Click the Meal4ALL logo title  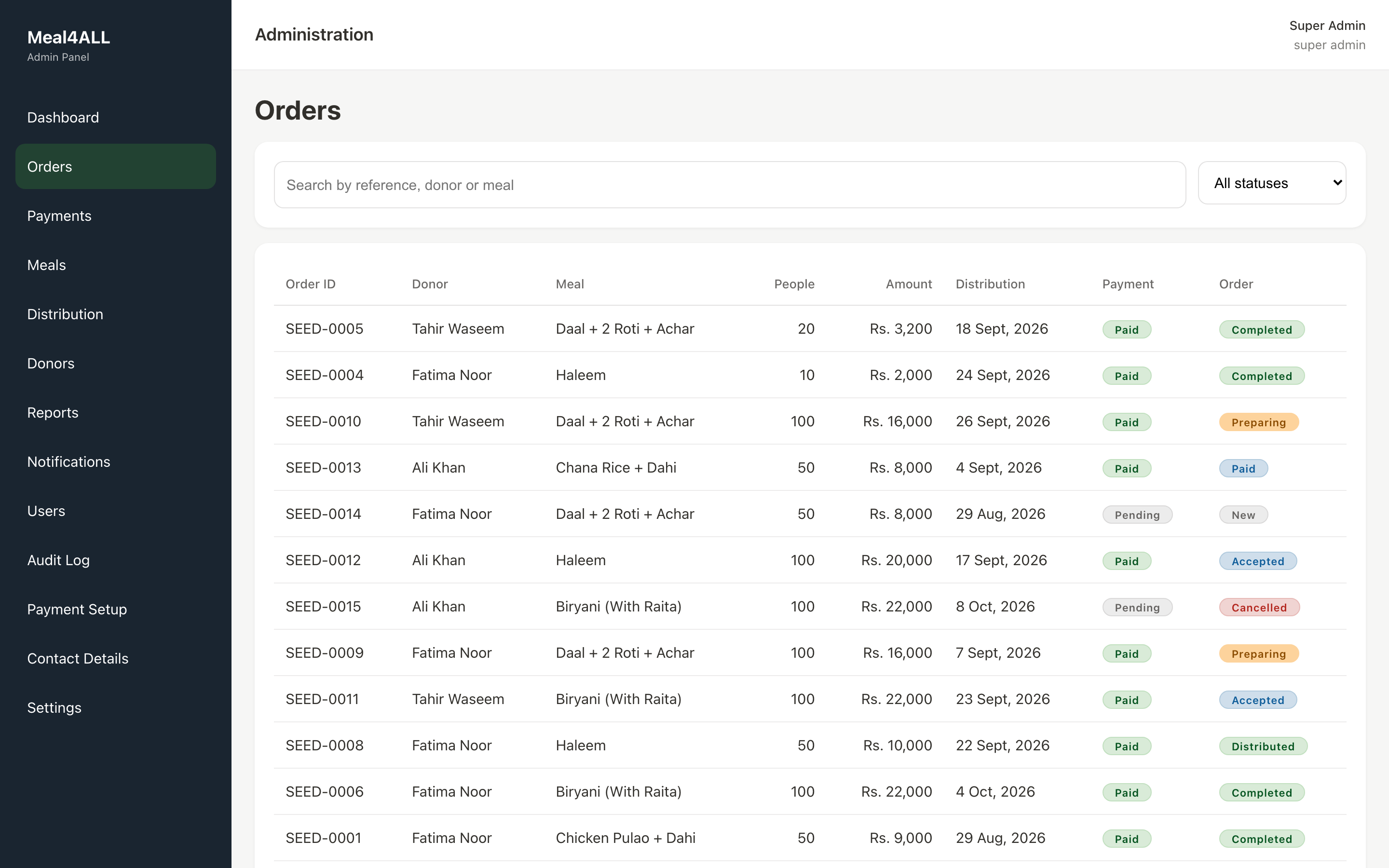pyautogui.click(x=68, y=38)
